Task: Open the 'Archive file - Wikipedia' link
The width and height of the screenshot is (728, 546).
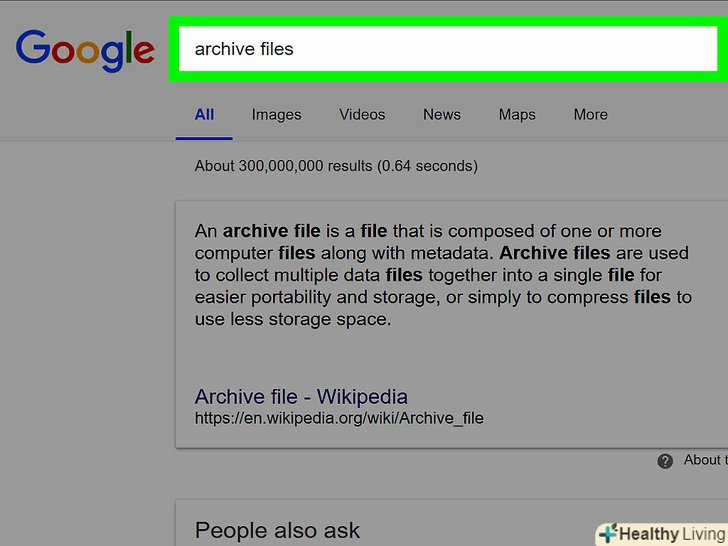Action: coord(301,396)
